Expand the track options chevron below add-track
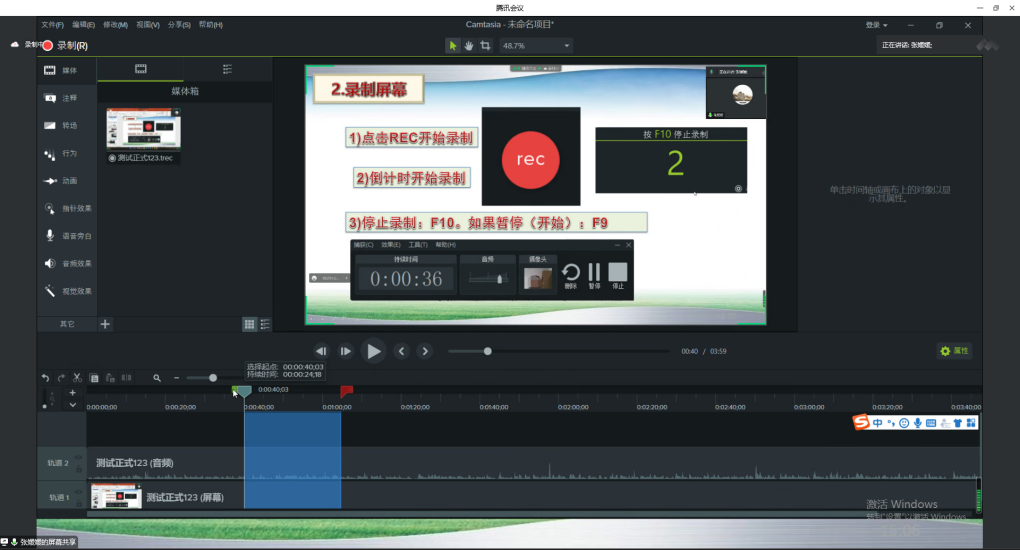The height and width of the screenshot is (550, 1020). [72, 405]
